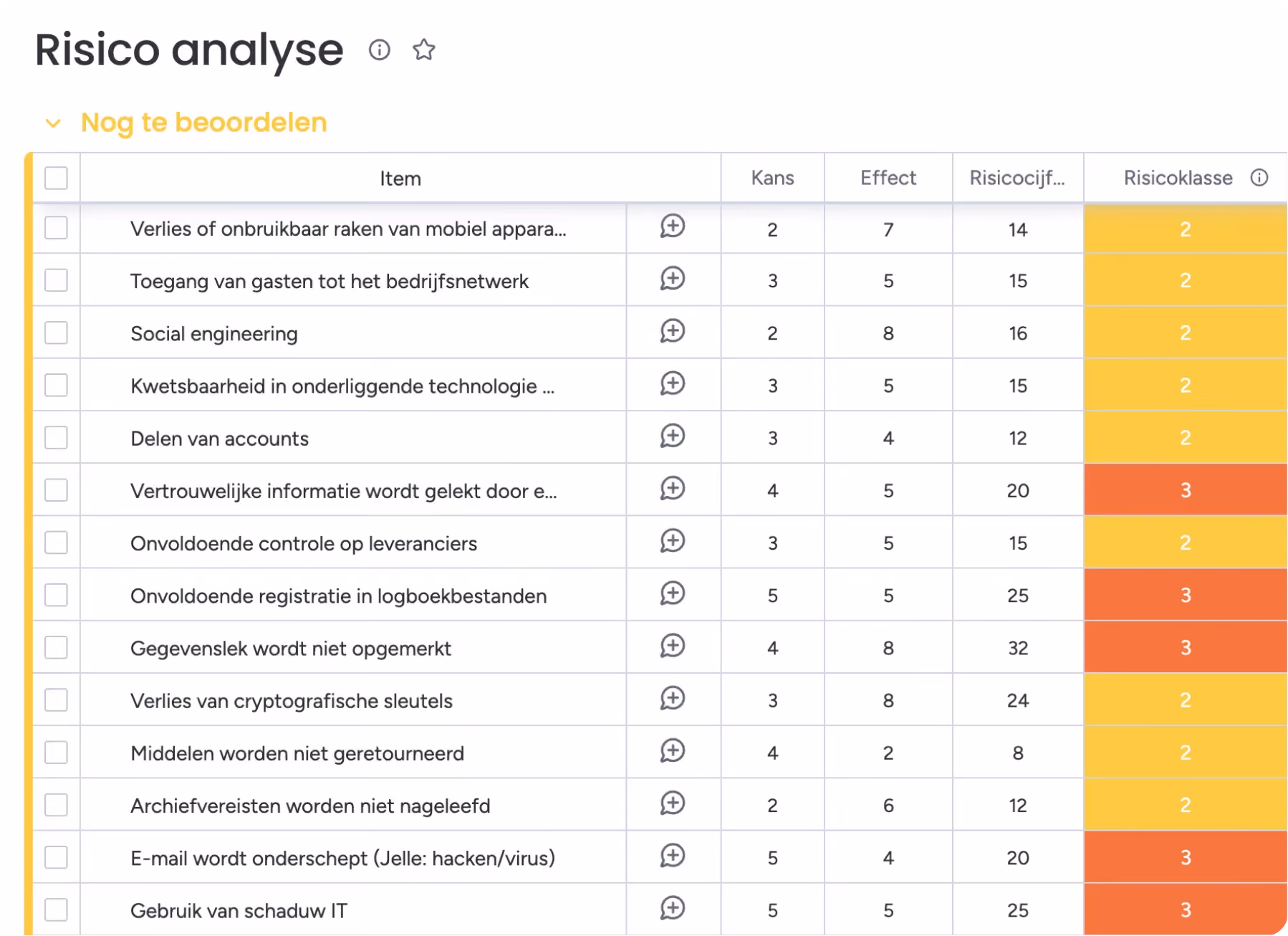This screenshot has width=1288, height=936.
Task: Click the Kans value 2 for Verlies of onbruikbaar raken
Action: pyautogui.click(x=772, y=229)
